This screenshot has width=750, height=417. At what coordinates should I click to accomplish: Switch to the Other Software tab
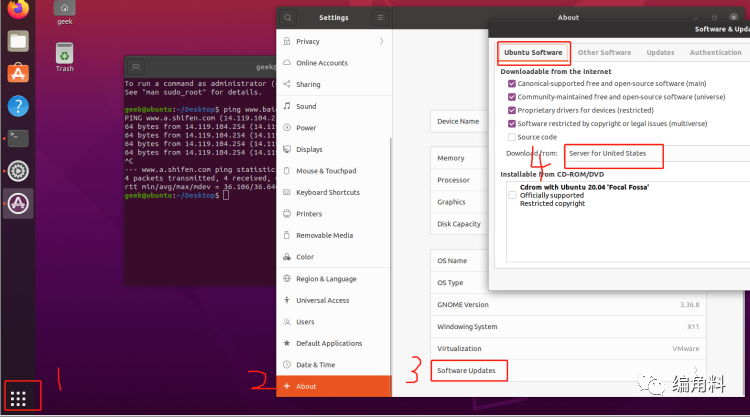click(x=605, y=53)
